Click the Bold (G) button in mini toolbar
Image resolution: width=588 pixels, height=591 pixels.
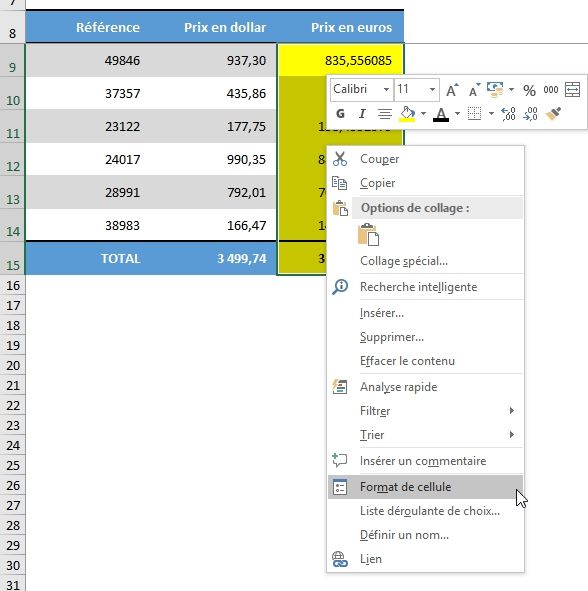pyautogui.click(x=340, y=113)
